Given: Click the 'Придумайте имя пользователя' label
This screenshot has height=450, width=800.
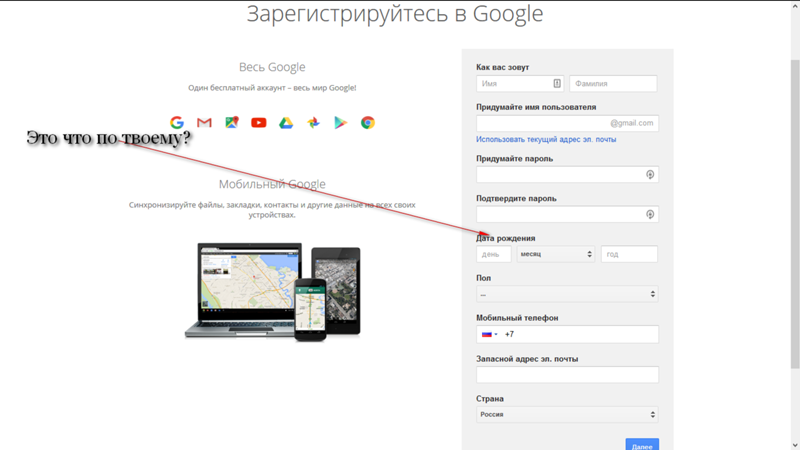Looking at the screenshot, I should (x=536, y=107).
